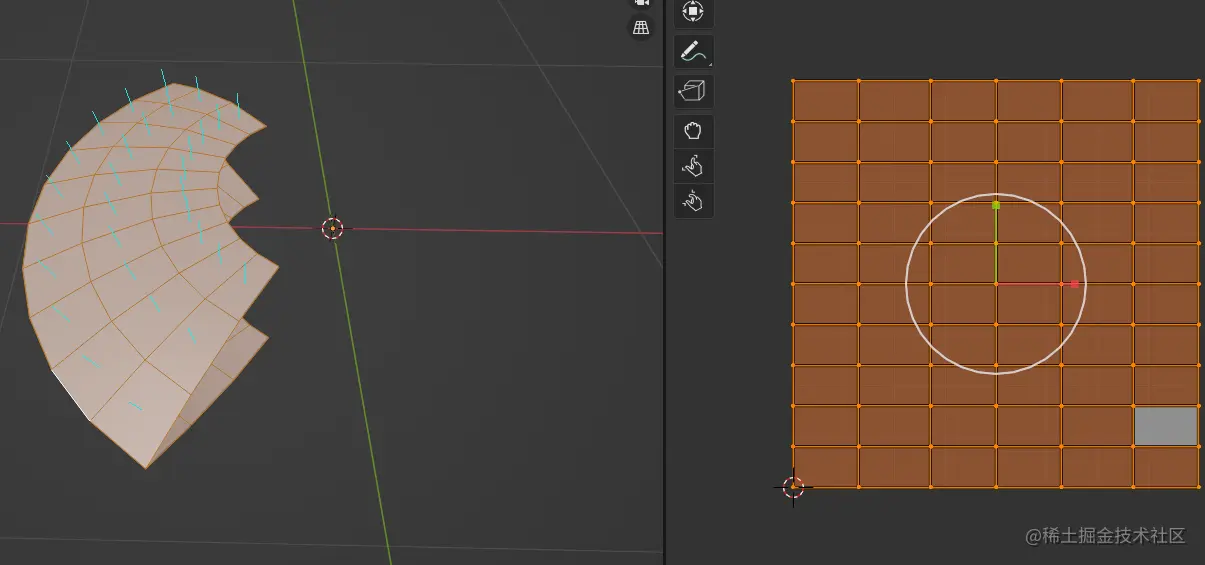Select the Grab hand sculpt tool
Viewport: 1205px width, 565px height.
point(693,130)
